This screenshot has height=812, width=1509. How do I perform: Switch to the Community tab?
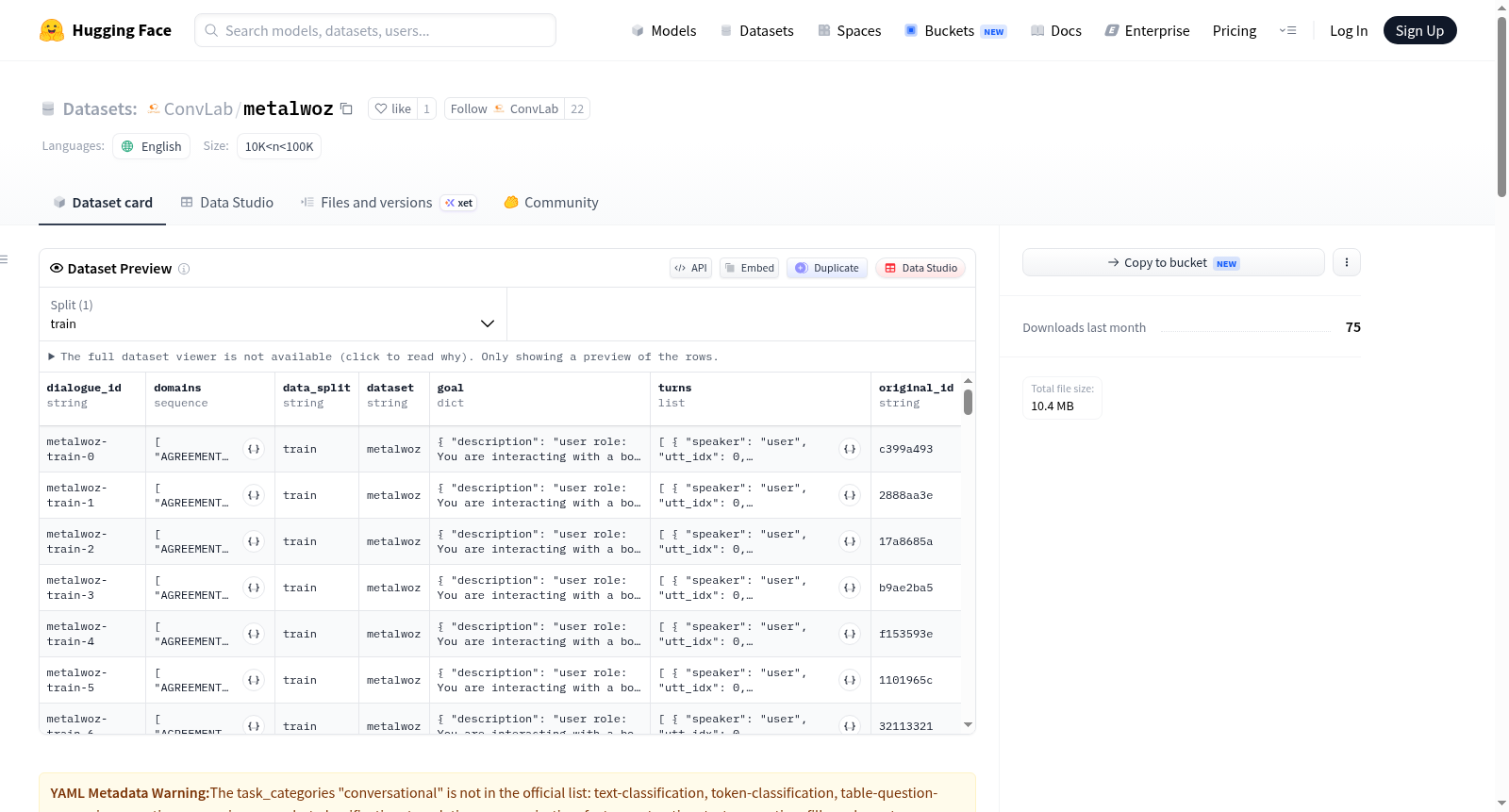point(551,203)
